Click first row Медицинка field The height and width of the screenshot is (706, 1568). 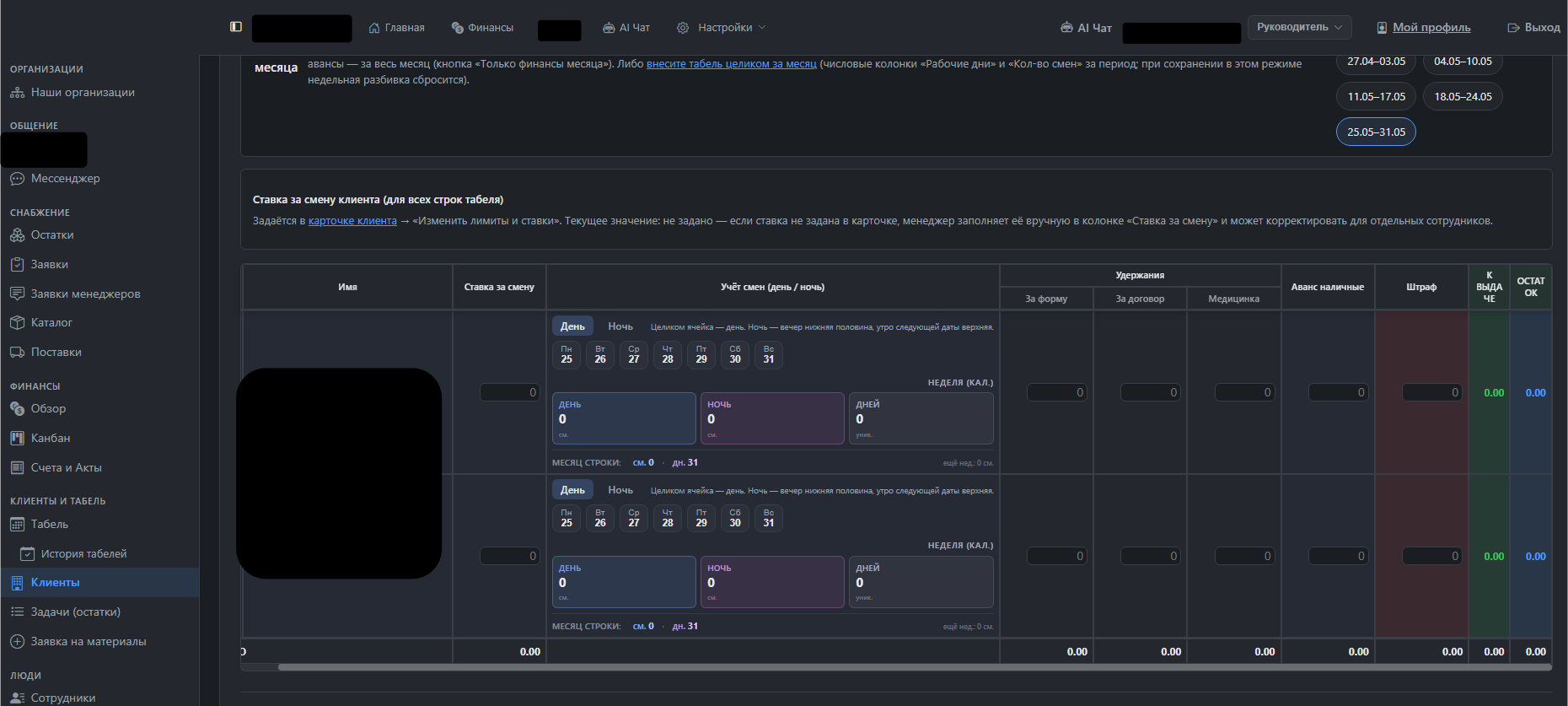pyautogui.click(x=1244, y=392)
